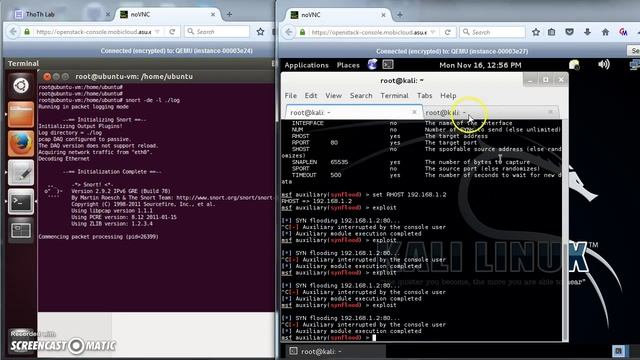The width and height of the screenshot is (640, 360).
Task: Click workspace switcher in Kali bottom panel
Action: point(618,351)
